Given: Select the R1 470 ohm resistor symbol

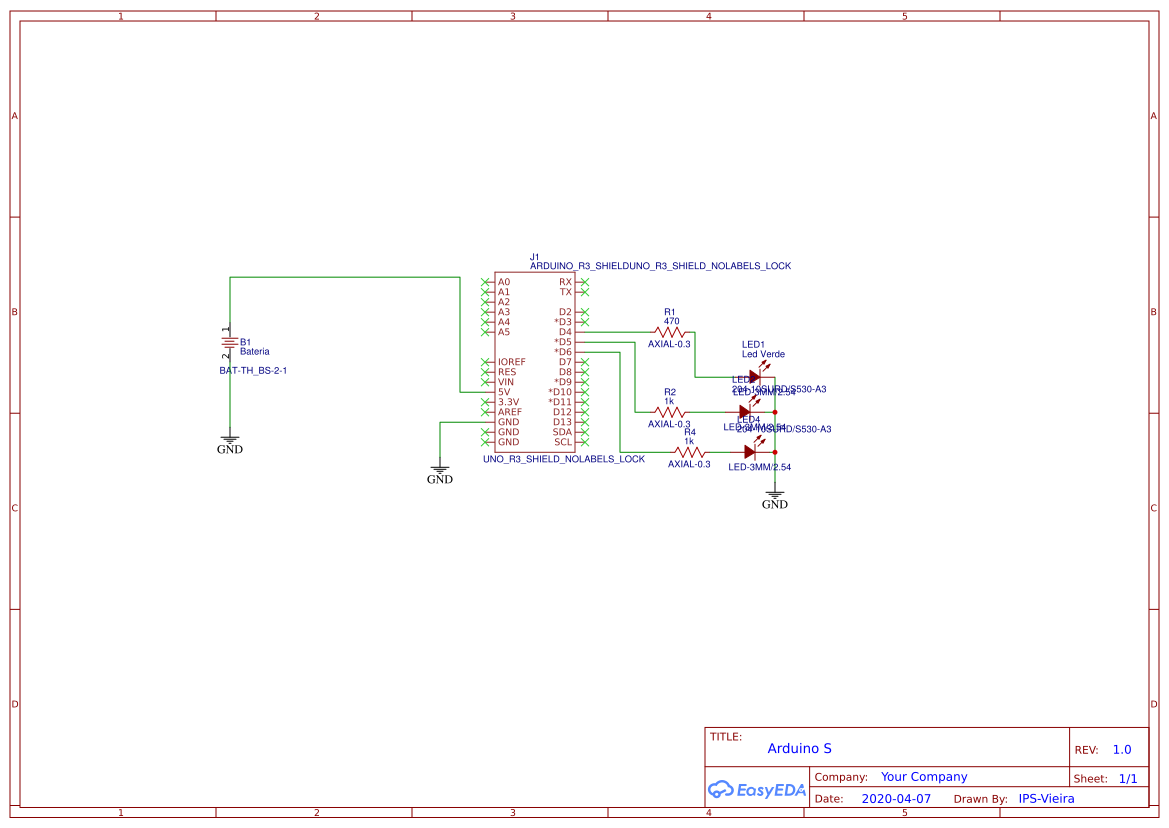Looking at the screenshot, I should coord(669,332).
